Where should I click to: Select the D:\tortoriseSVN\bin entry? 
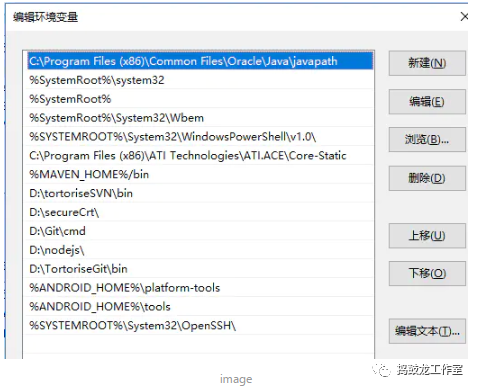[x=200, y=193]
